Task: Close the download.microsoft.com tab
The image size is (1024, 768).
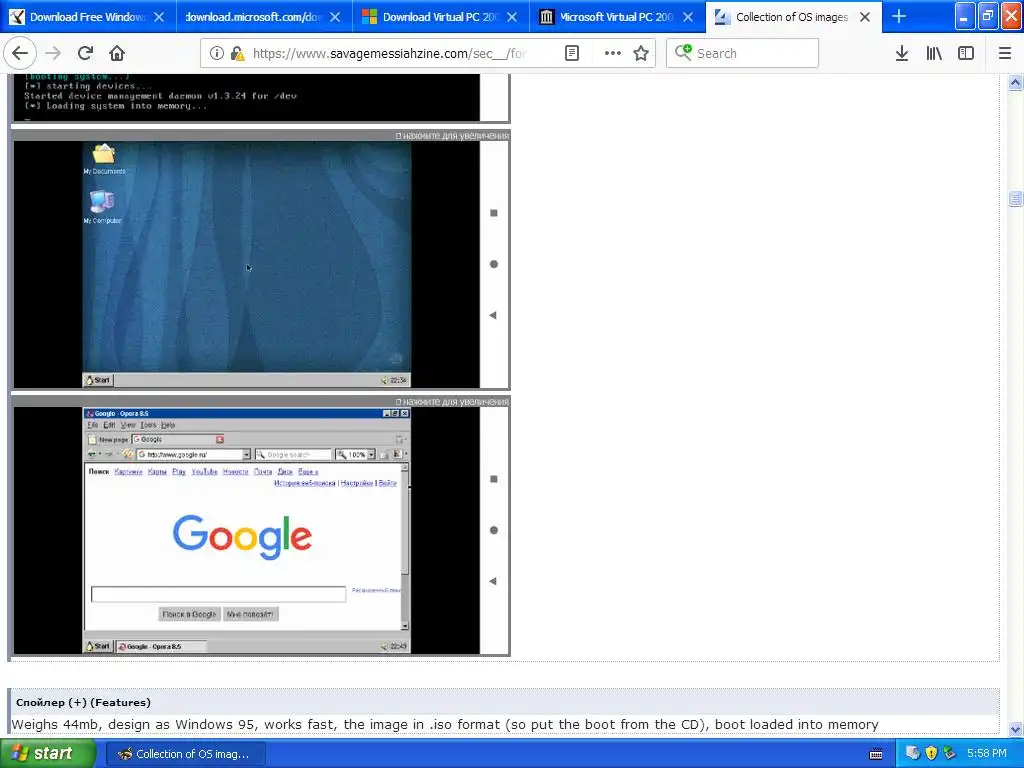Action: click(x=335, y=17)
